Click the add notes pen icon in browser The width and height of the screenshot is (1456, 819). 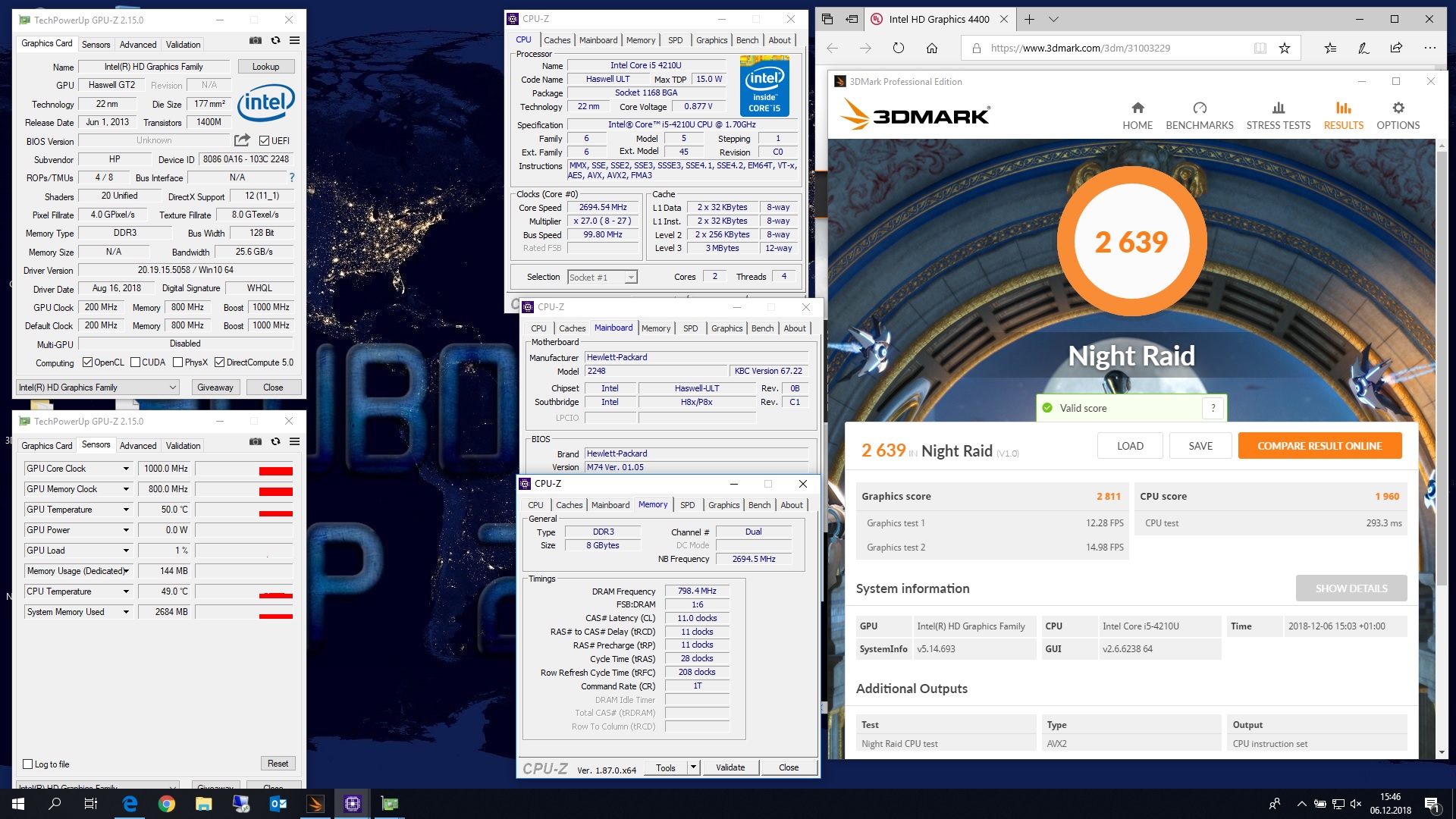1363,48
